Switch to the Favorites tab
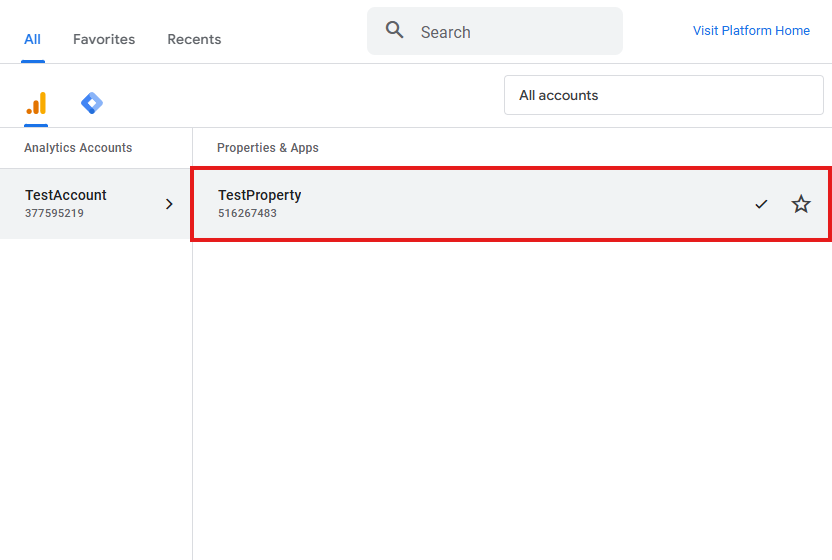Viewport: 832px width, 560px height. click(x=104, y=39)
